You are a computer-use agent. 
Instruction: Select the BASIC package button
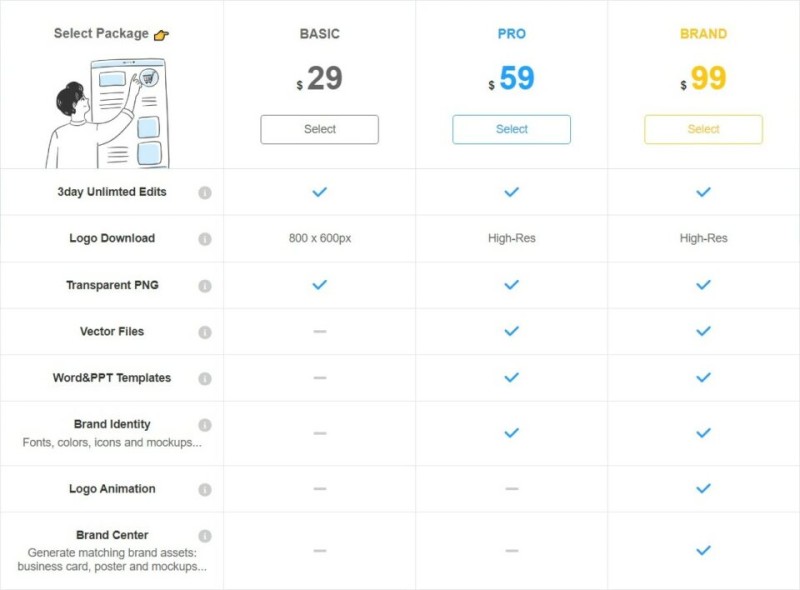click(x=319, y=130)
